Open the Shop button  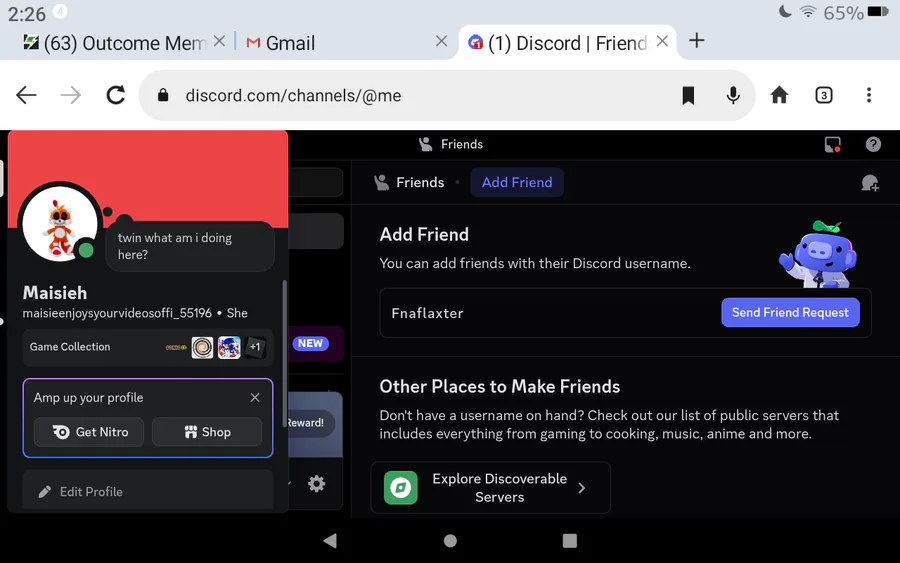tap(207, 432)
